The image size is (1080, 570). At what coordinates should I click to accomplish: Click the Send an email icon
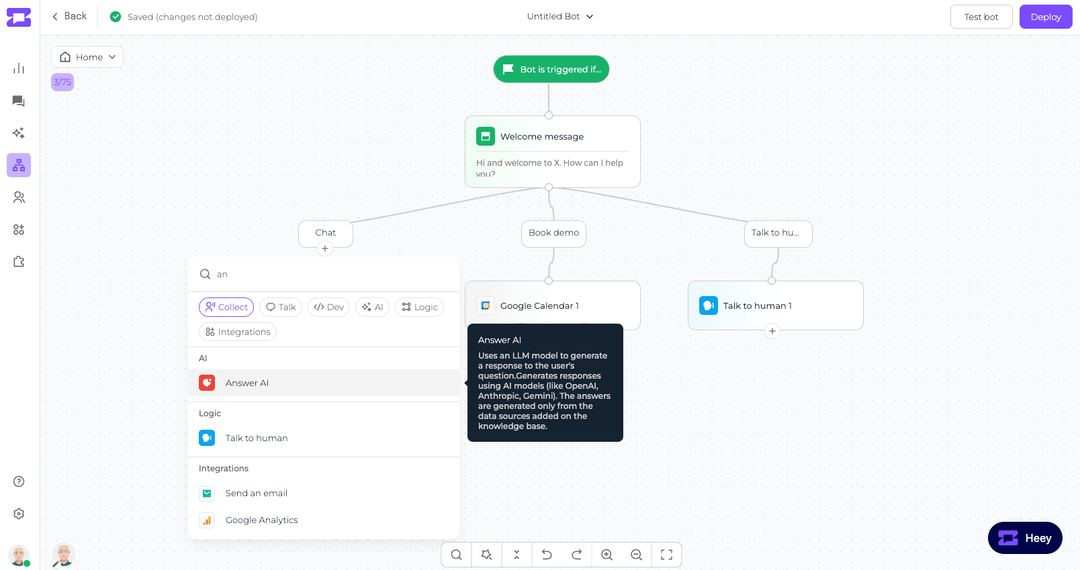207,493
